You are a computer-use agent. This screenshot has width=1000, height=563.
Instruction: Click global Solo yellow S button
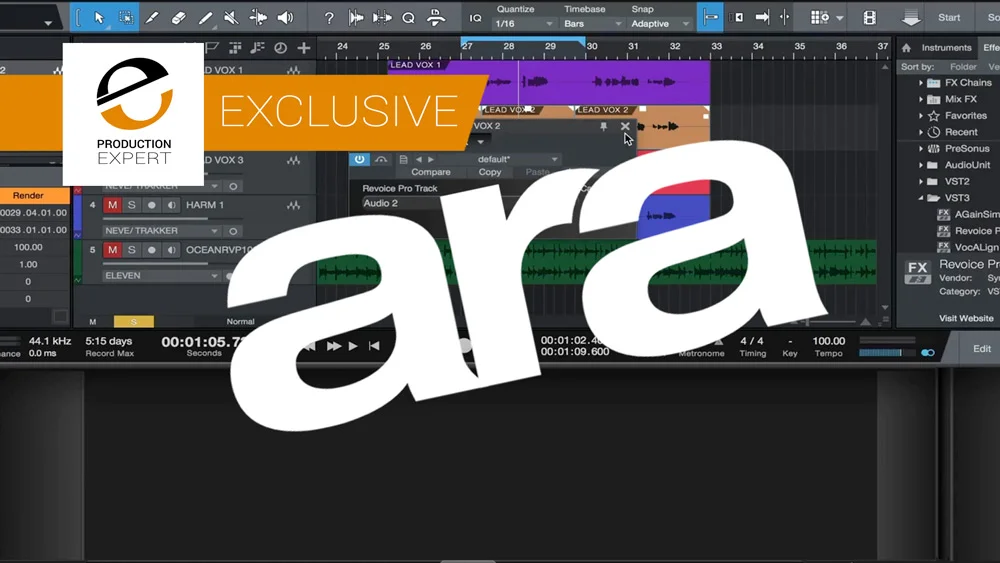[x=133, y=321]
